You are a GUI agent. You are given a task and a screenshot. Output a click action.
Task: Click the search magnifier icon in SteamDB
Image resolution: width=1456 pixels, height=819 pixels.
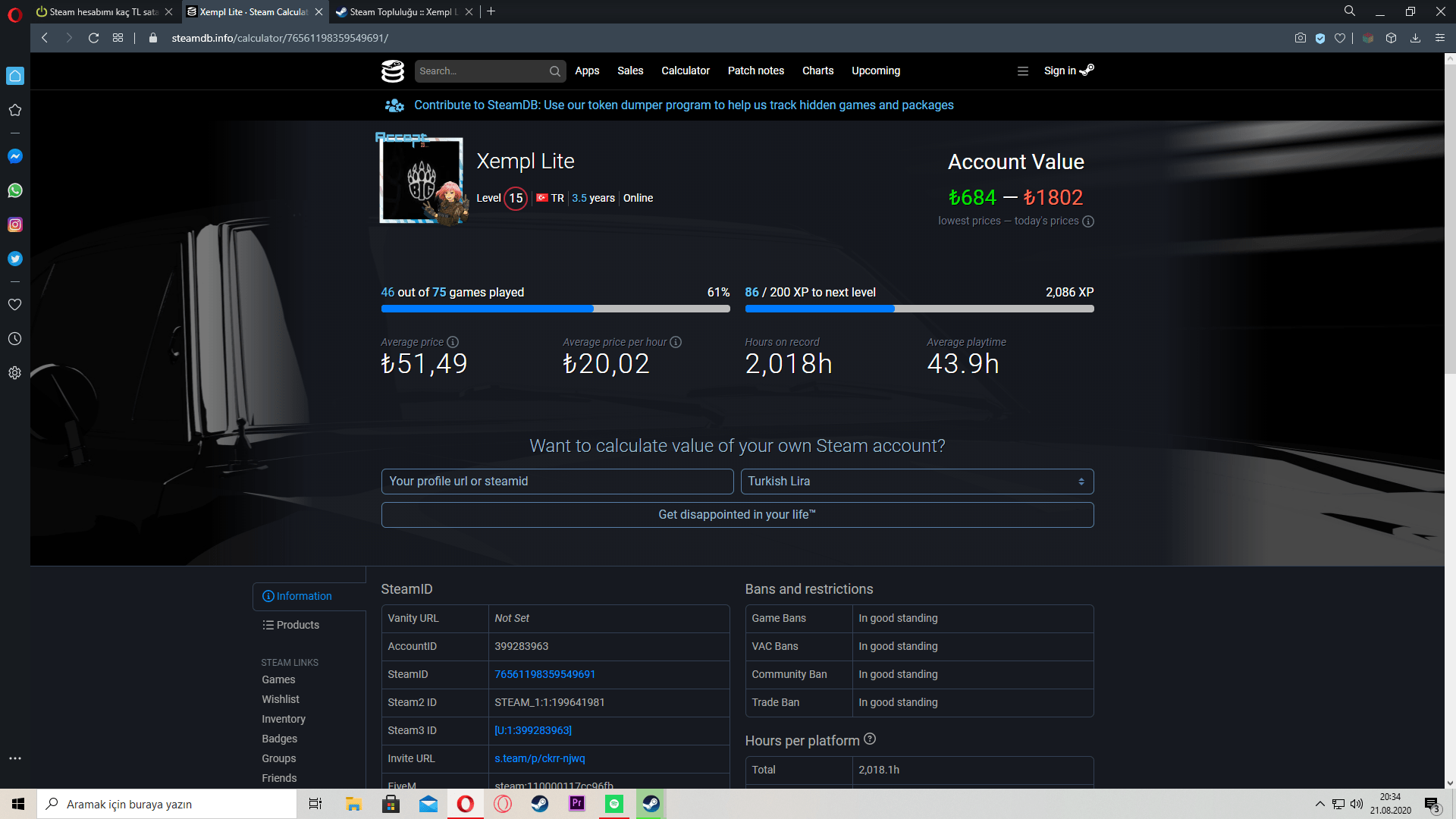click(x=555, y=71)
